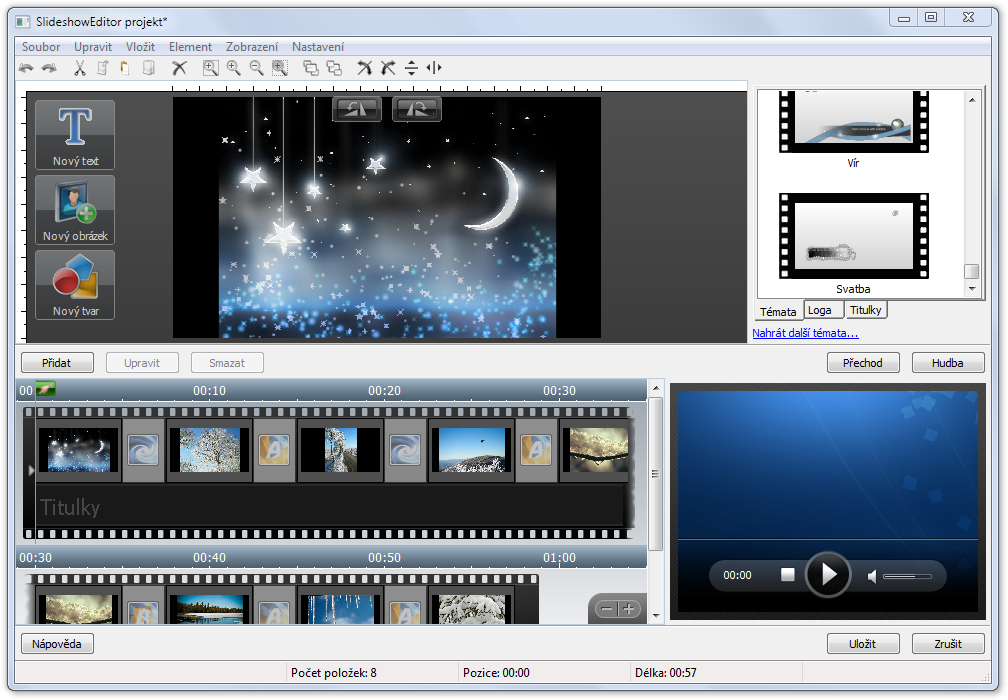Click the scissors cut icon in toolbar

pos(80,68)
